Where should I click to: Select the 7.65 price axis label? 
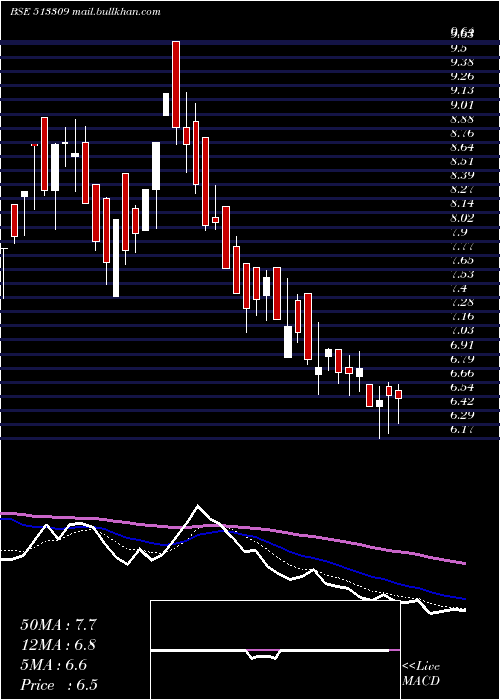(462, 260)
